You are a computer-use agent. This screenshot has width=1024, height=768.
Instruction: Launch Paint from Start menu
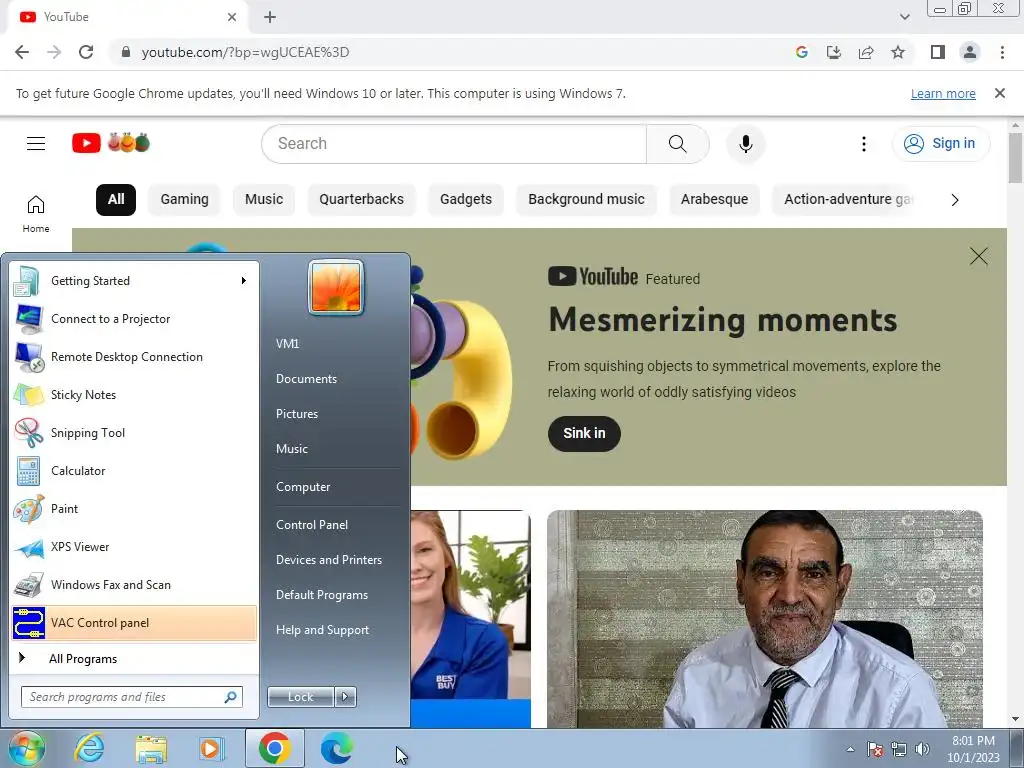pos(135,509)
